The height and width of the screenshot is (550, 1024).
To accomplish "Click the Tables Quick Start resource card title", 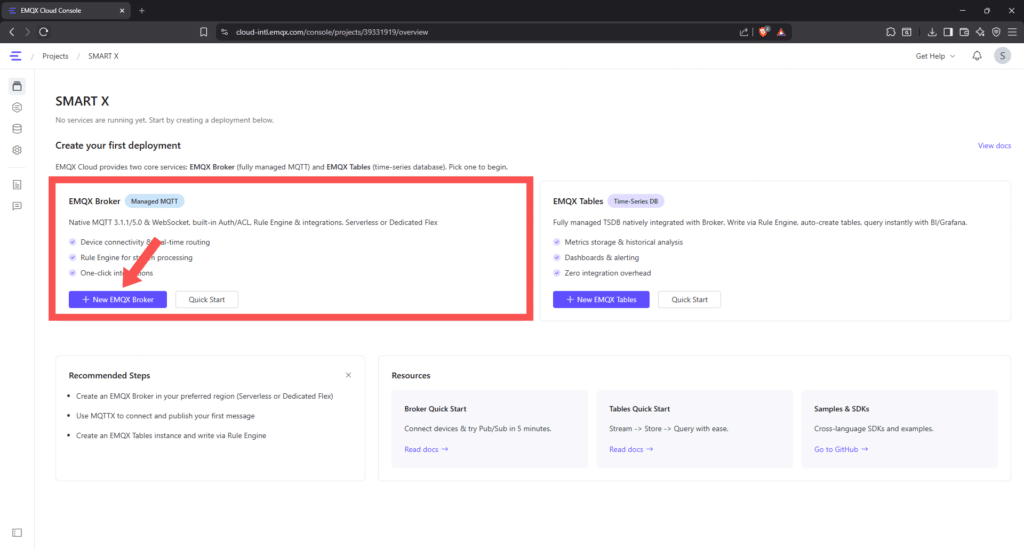I will (639, 409).
